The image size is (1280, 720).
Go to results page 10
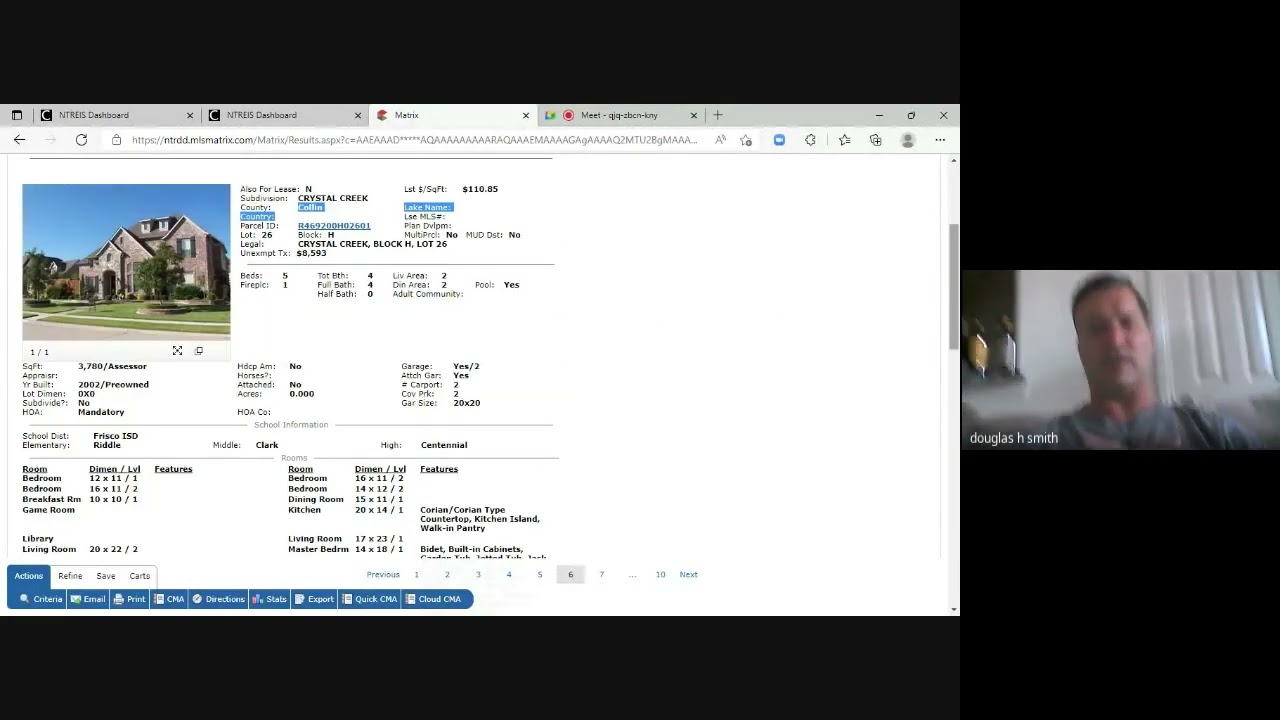click(660, 575)
